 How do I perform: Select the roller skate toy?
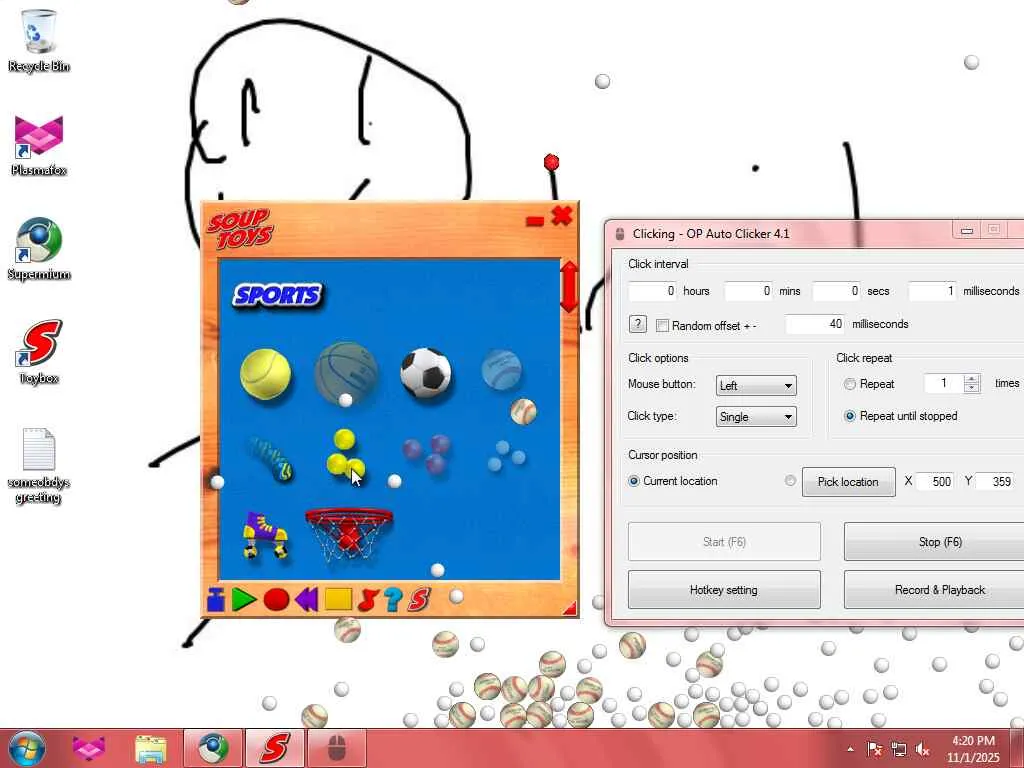265,536
